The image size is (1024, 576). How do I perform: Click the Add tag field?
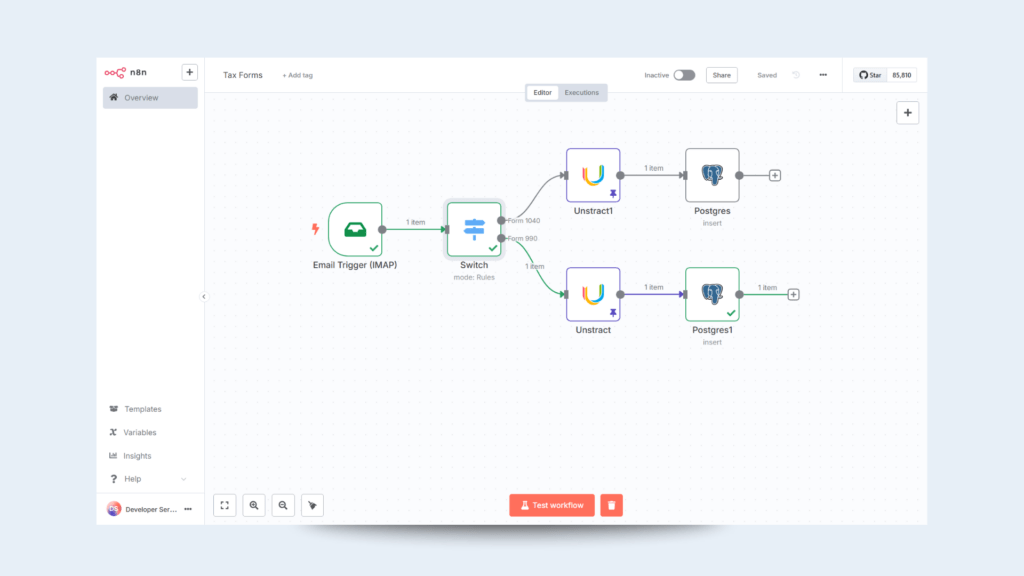pyautogui.click(x=298, y=75)
